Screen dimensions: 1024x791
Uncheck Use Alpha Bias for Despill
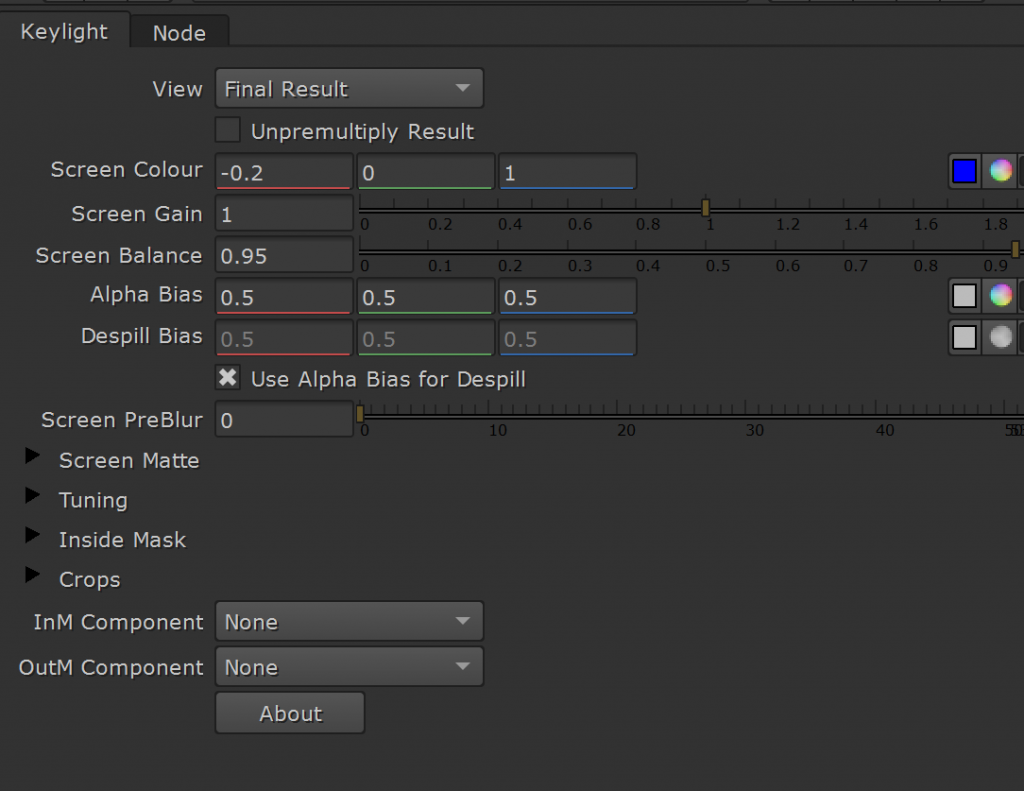[227, 378]
